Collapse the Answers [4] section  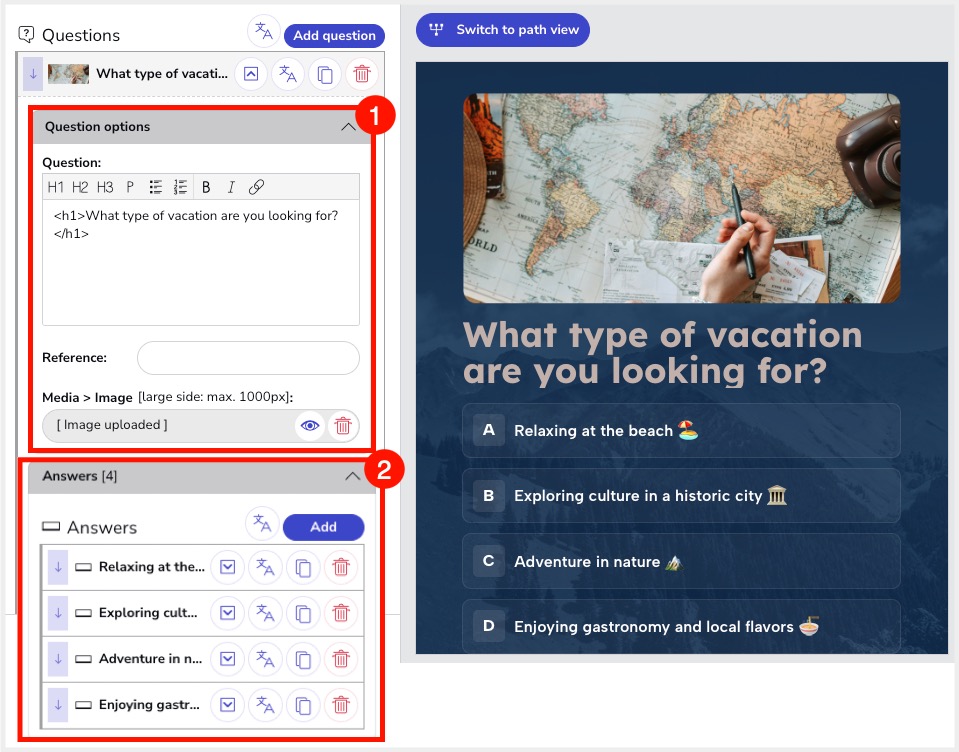tap(352, 477)
